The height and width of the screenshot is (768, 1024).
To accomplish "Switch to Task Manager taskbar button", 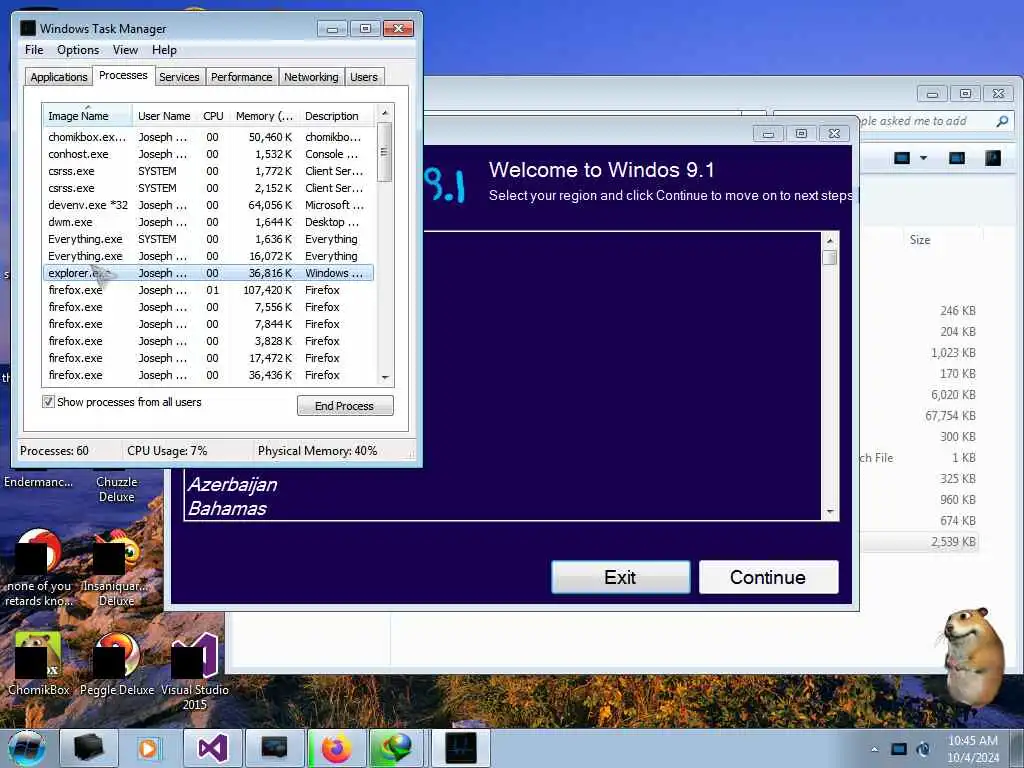I will pyautogui.click(x=460, y=748).
